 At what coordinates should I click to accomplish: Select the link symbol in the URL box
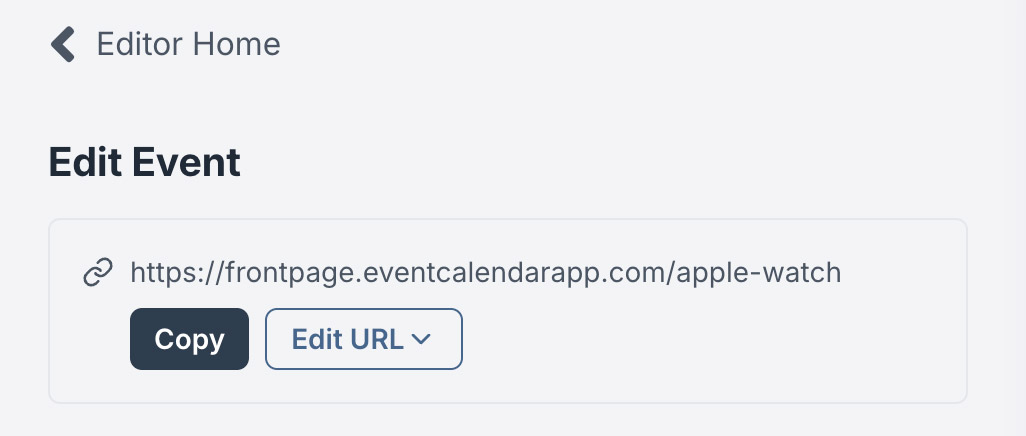(x=96, y=272)
